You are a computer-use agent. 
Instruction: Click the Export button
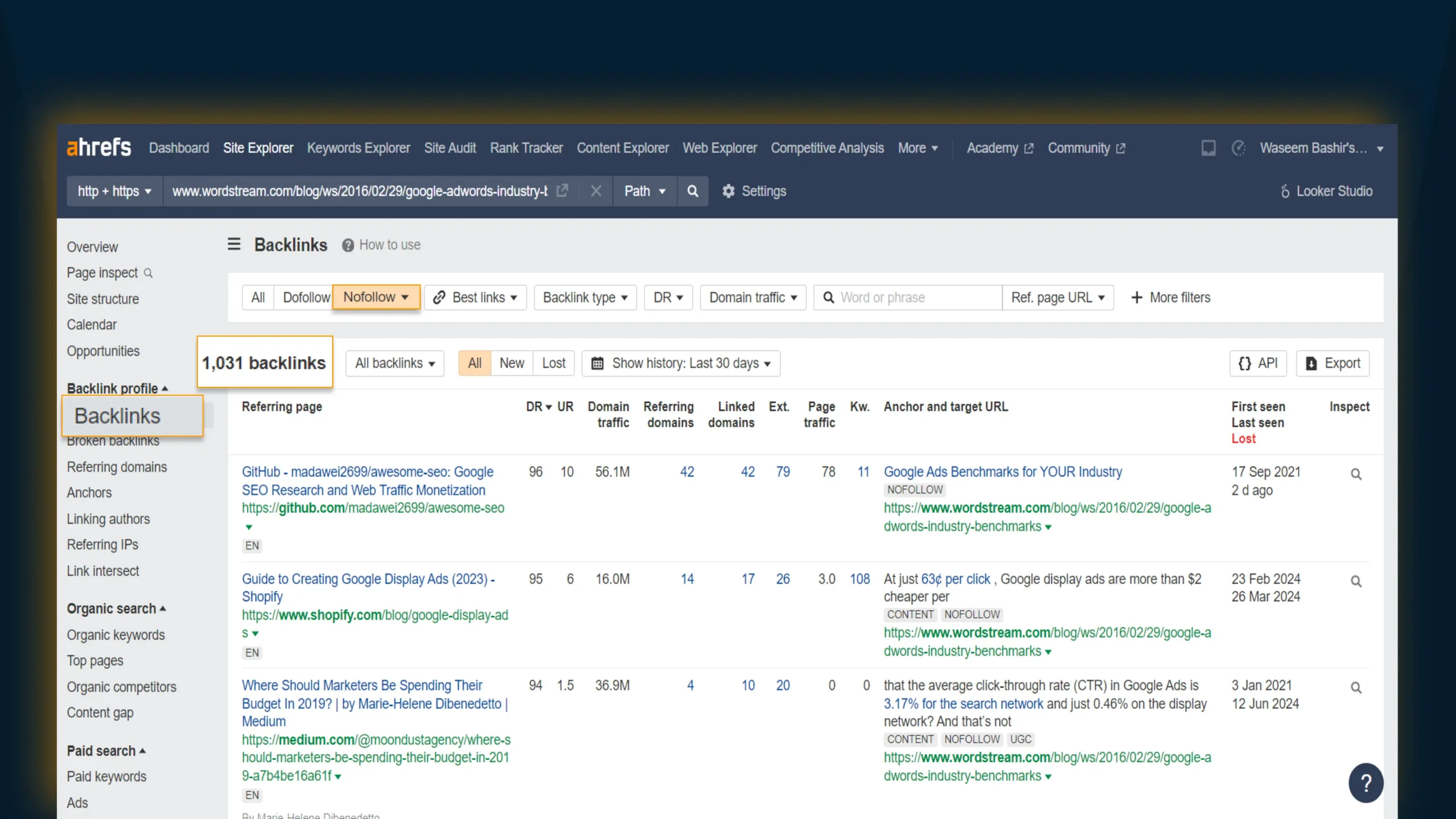pyautogui.click(x=1333, y=363)
